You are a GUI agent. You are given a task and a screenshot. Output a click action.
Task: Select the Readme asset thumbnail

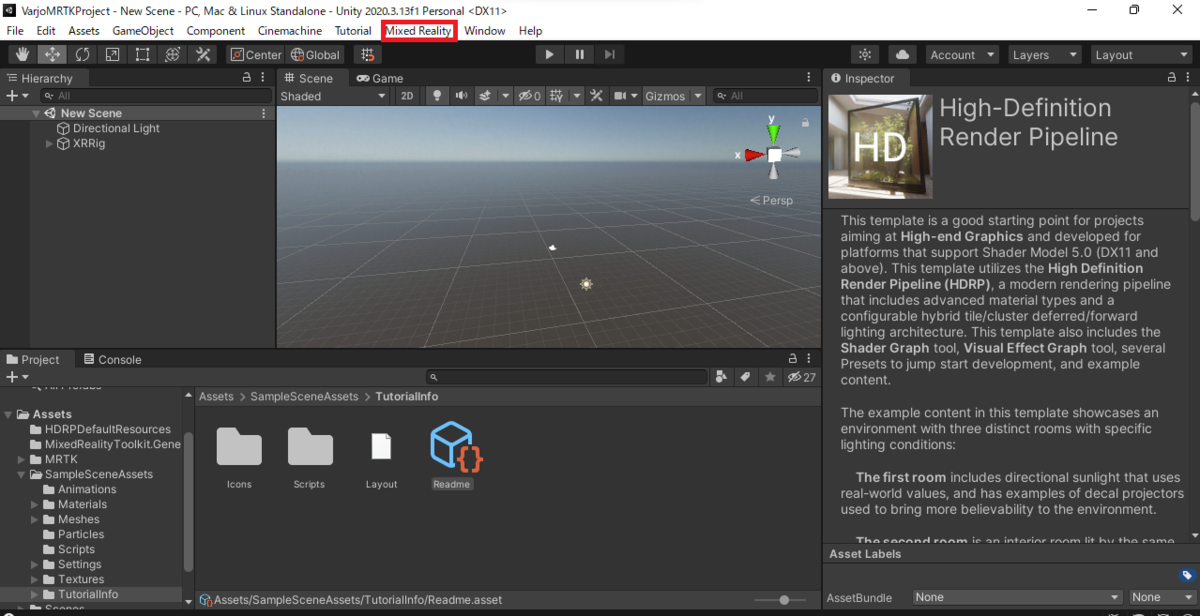[x=456, y=447]
